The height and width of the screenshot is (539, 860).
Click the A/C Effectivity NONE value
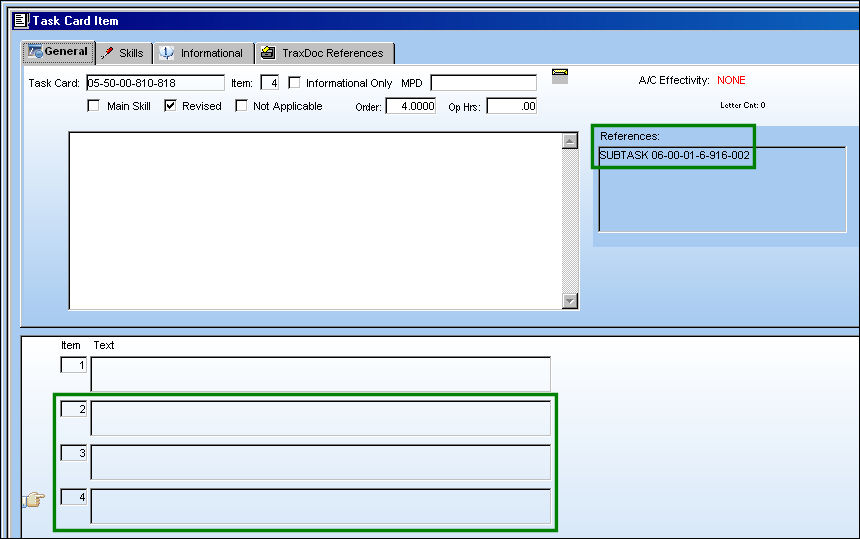(731, 80)
